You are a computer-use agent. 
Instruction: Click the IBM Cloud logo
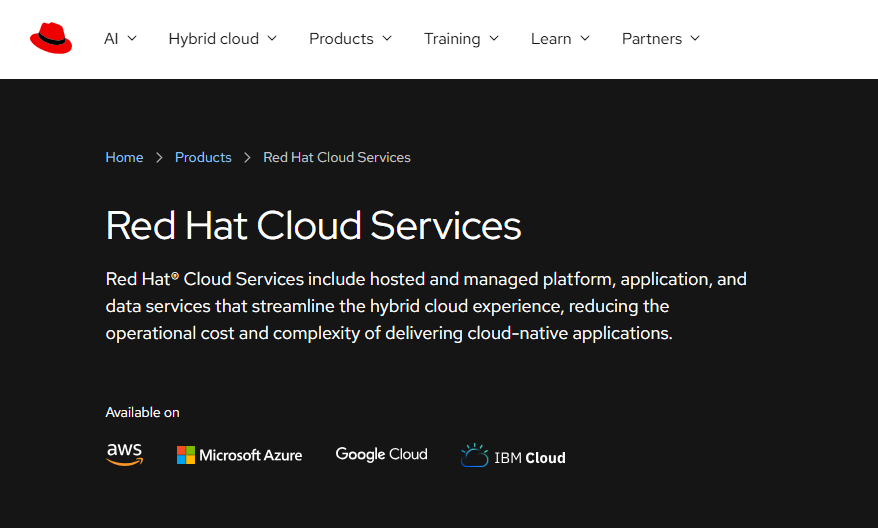click(513, 456)
